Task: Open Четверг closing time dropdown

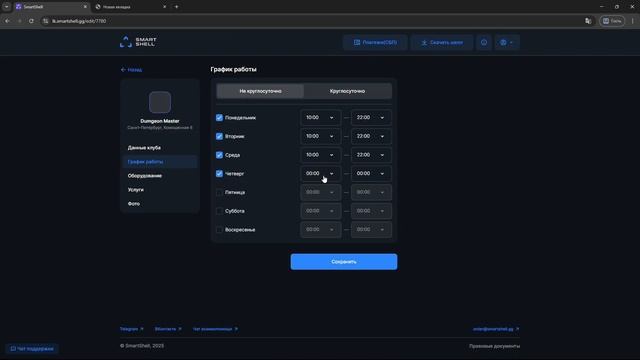Action: [371, 173]
